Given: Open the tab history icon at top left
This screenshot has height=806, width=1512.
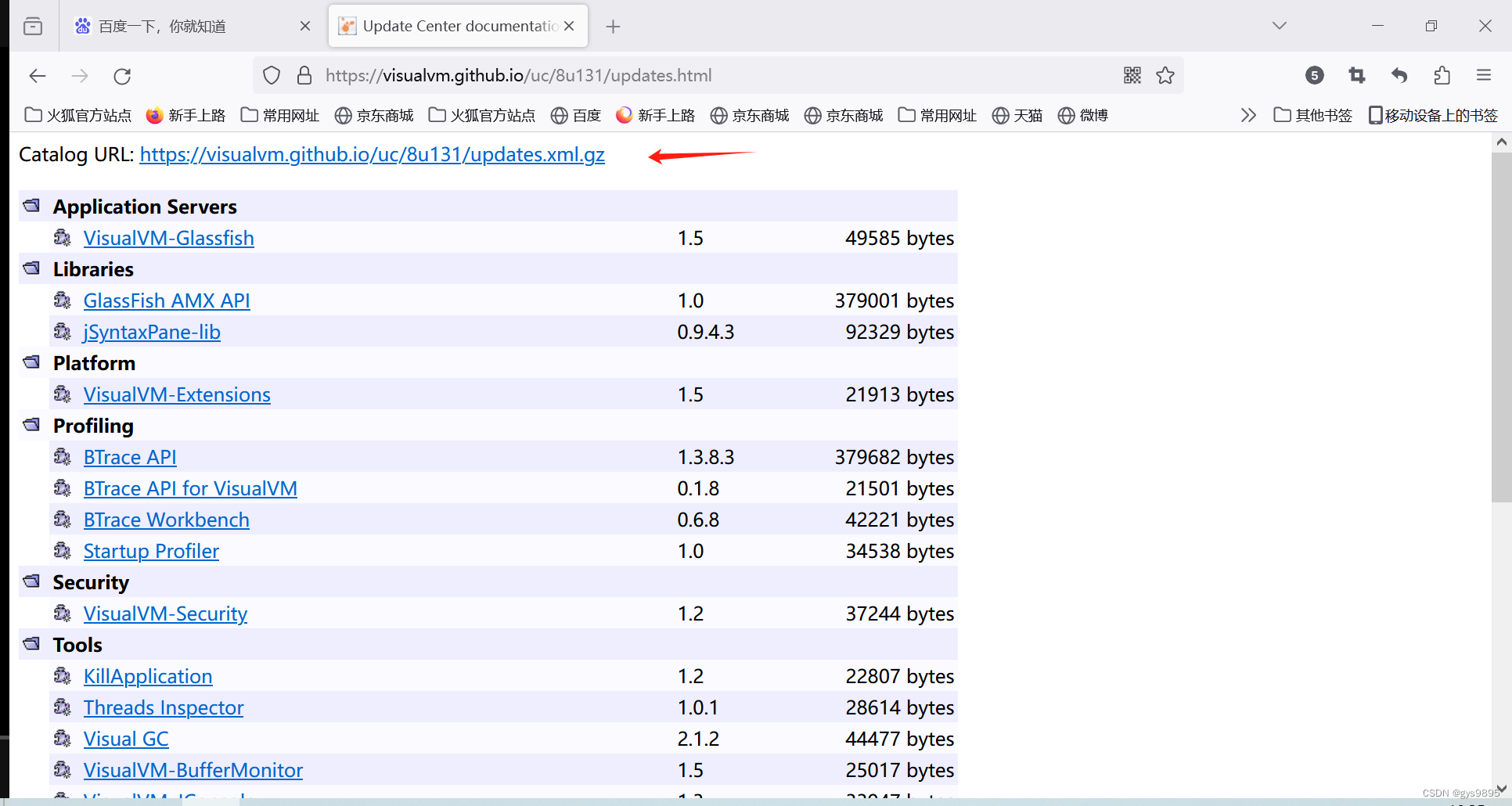Looking at the screenshot, I should tap(33, 26).
